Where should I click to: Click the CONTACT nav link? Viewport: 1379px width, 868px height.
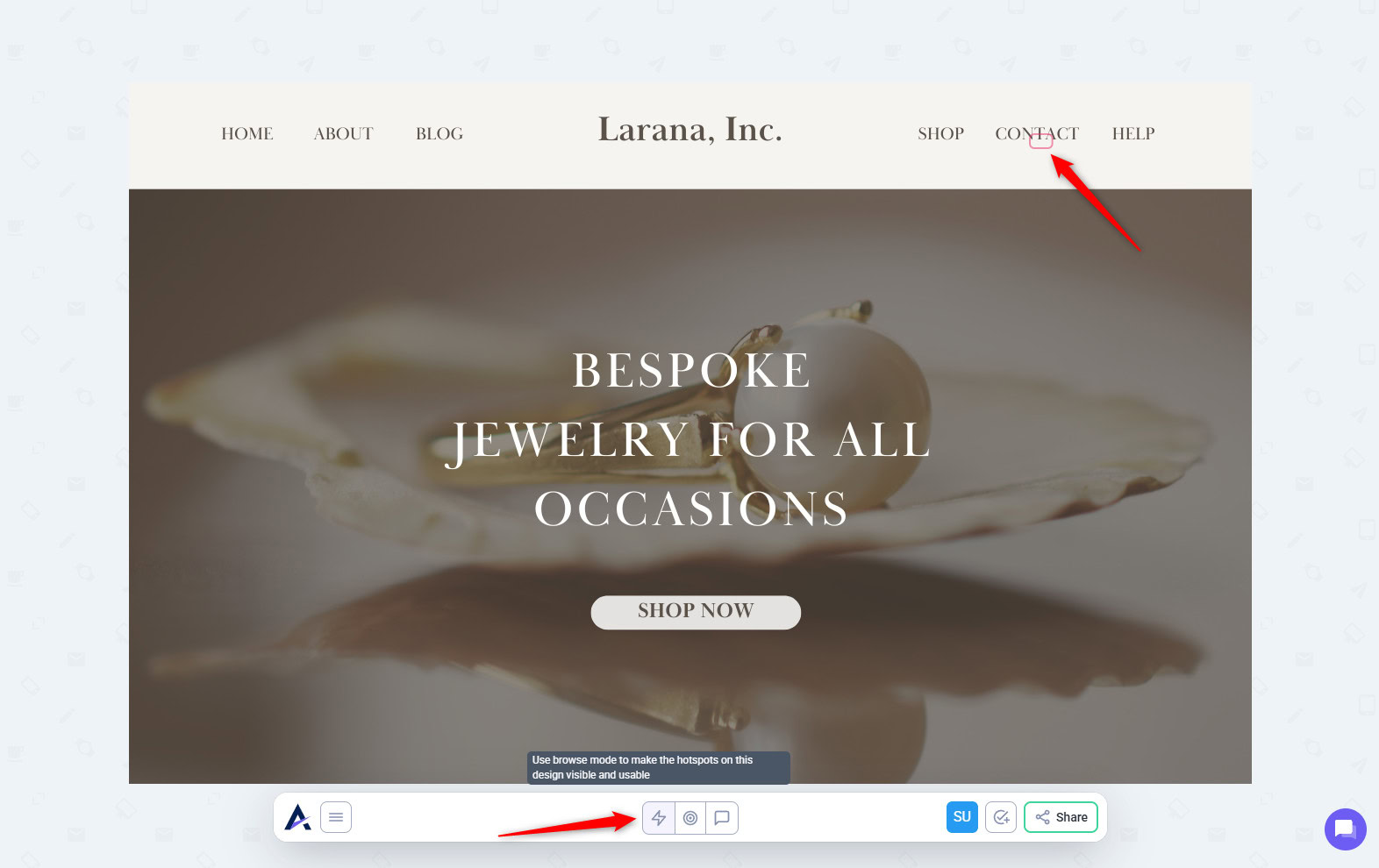pyautogui.click(x=1037, y=133)
